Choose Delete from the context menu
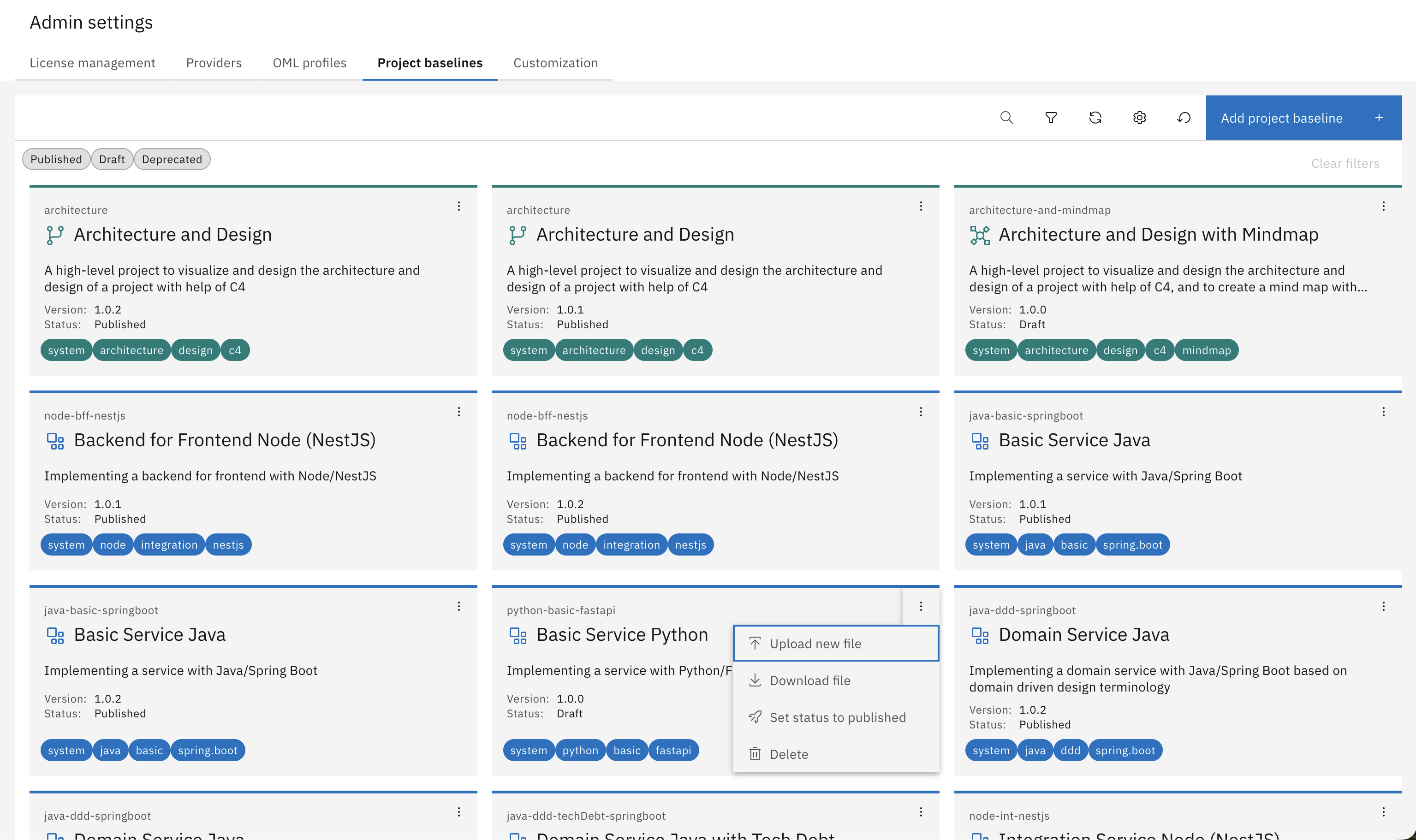Viewport: 1416px width, 840px height. pyautogui.click(x=836, y=754)
